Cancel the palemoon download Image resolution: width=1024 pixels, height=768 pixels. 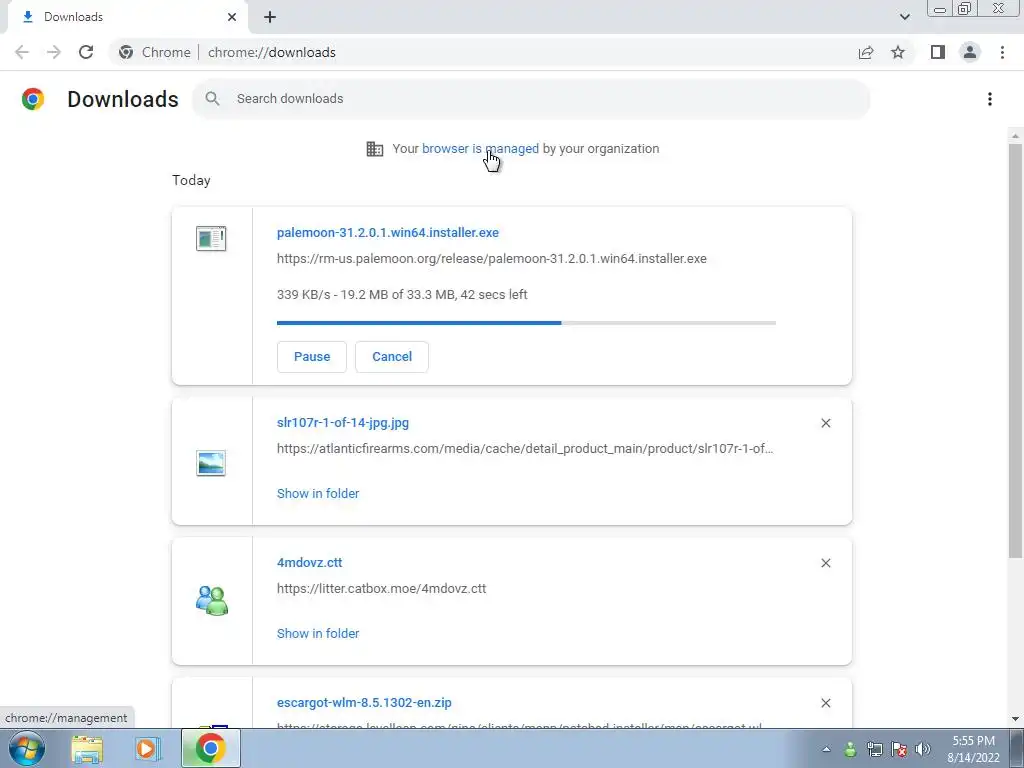[392, 357]
